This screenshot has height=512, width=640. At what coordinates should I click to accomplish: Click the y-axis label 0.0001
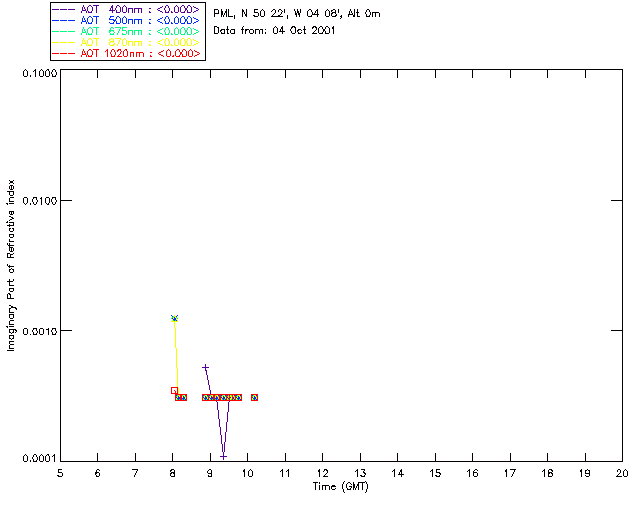click(x=39, y=459)
